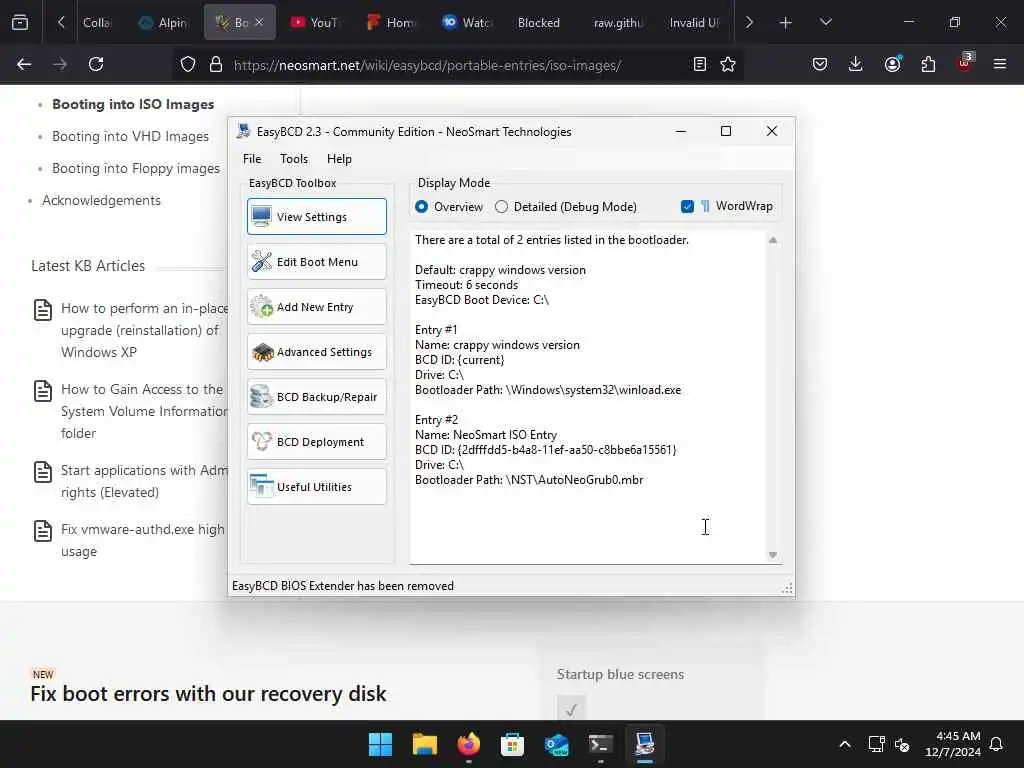Open Windows Start menu
1024x768 pixels.
tap(380, 744)
